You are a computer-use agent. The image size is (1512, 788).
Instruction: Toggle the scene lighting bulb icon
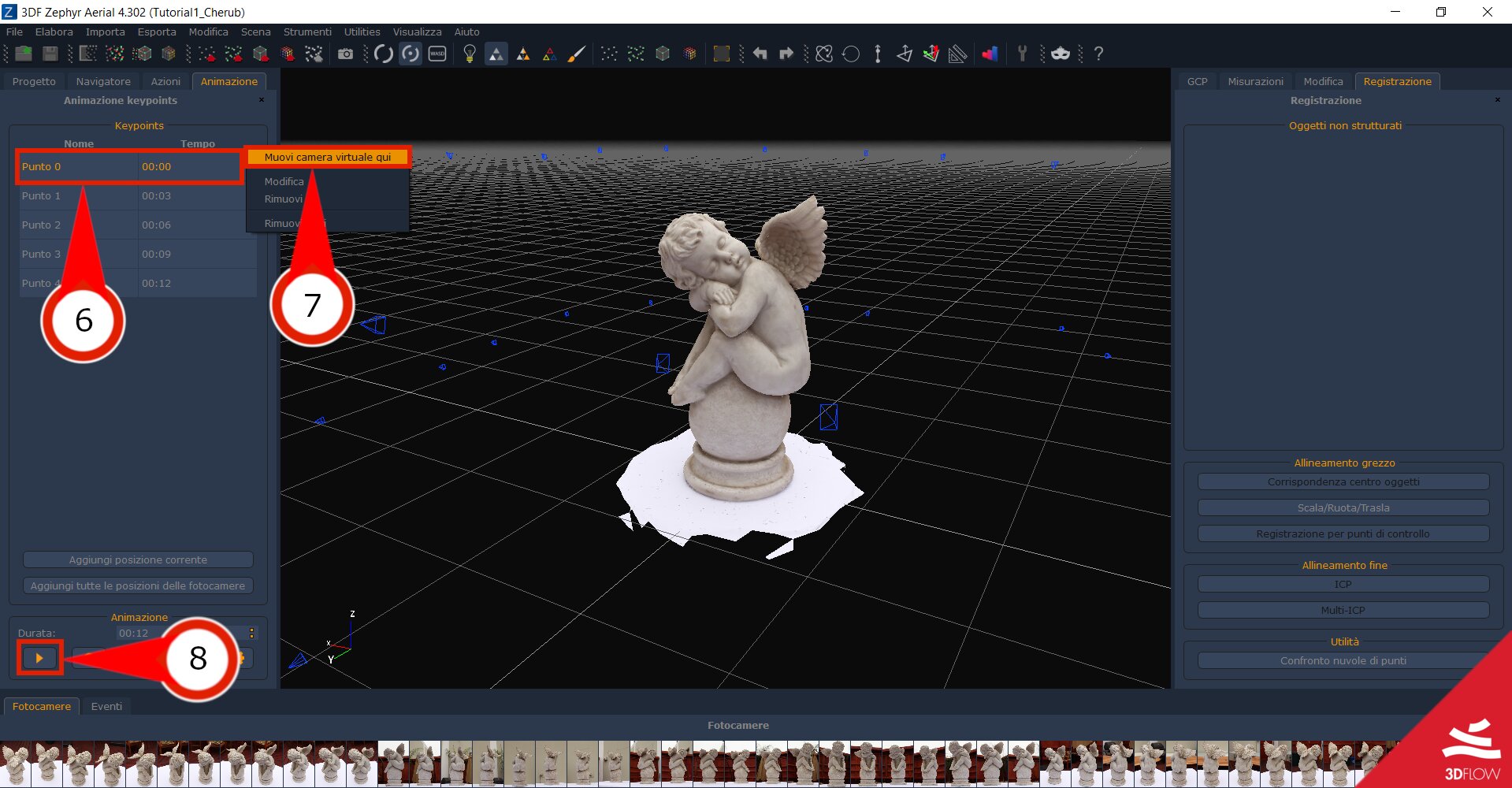(x=470, y=54)
